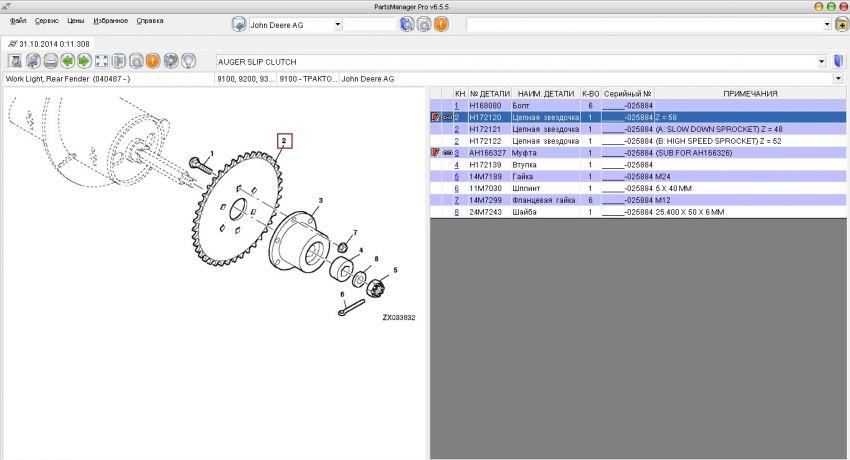Viewport: 850px width, 460px height.
Task: Select the Втулка part name cell
Action: (x=546, y=165)
